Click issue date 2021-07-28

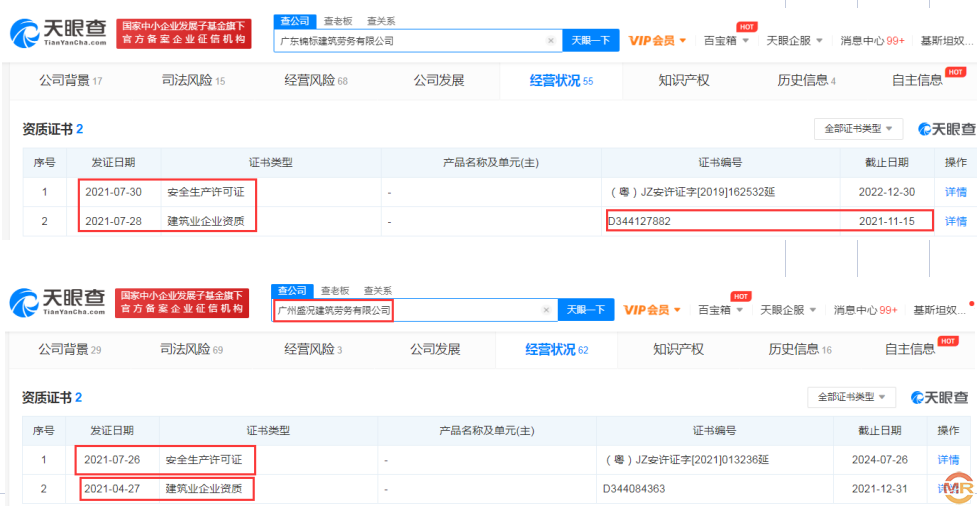(x=113, y=221)
